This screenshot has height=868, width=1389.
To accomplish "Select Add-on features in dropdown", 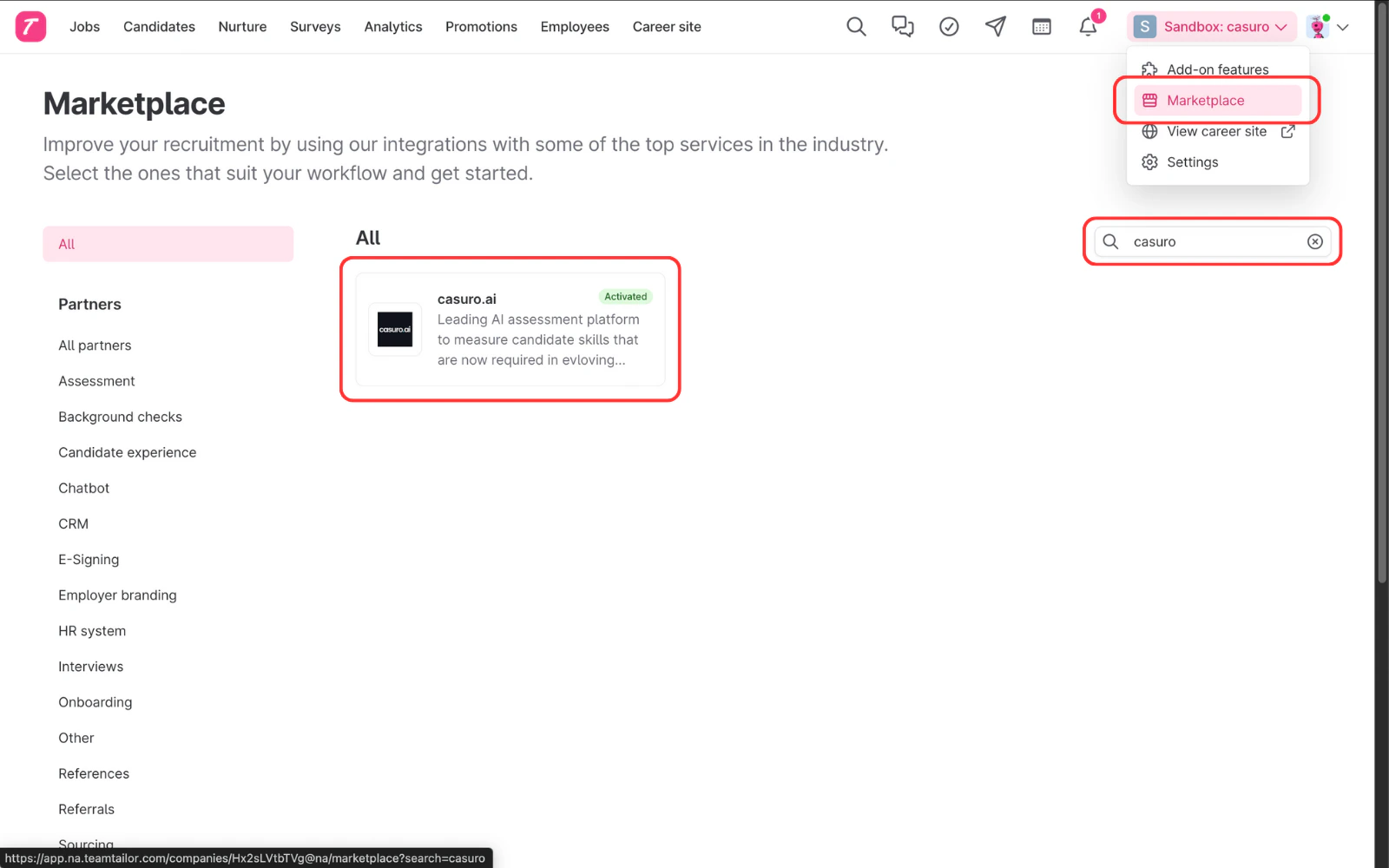I will [1218, 69].
